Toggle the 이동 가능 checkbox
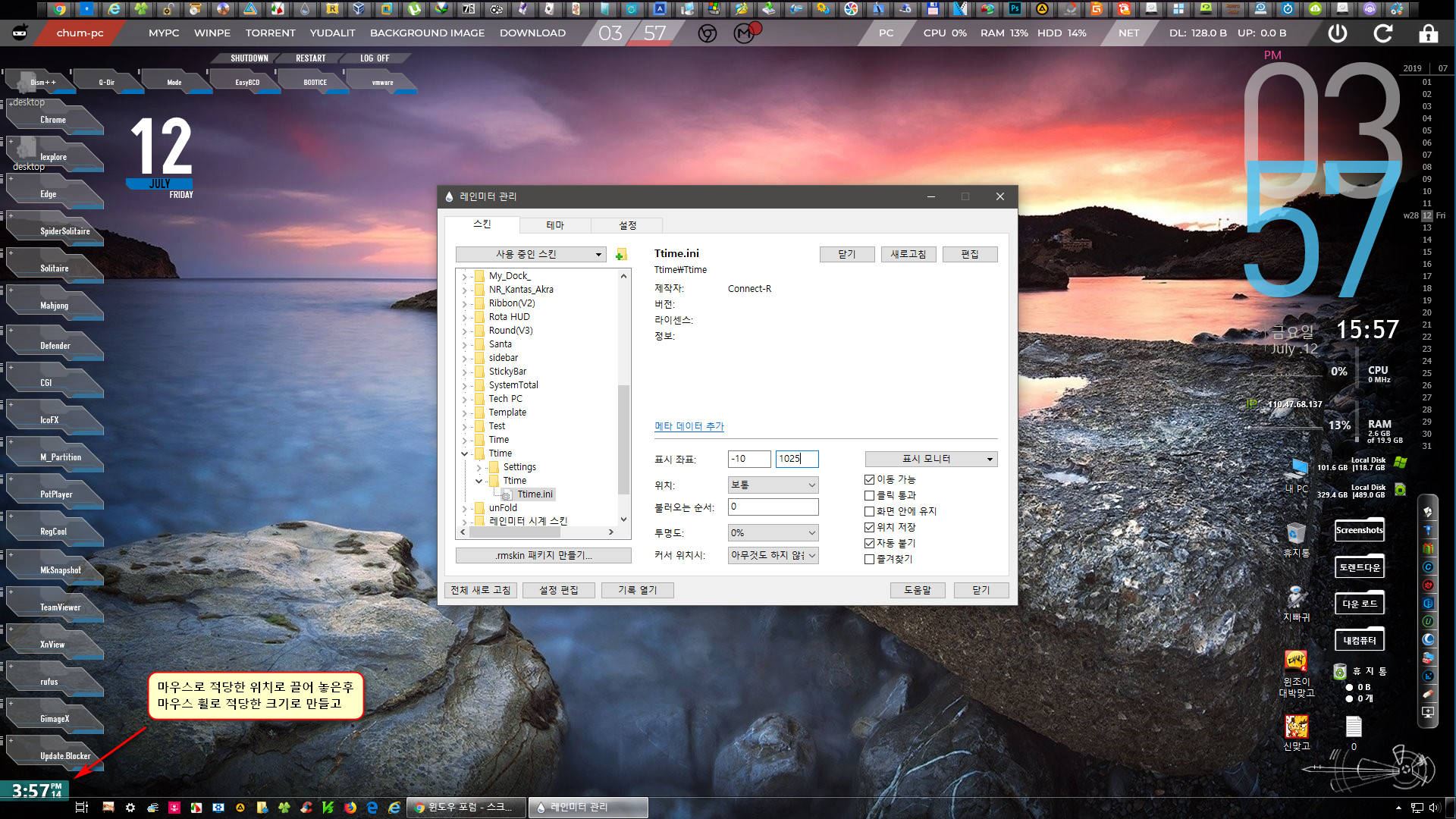 coord(869,479)
